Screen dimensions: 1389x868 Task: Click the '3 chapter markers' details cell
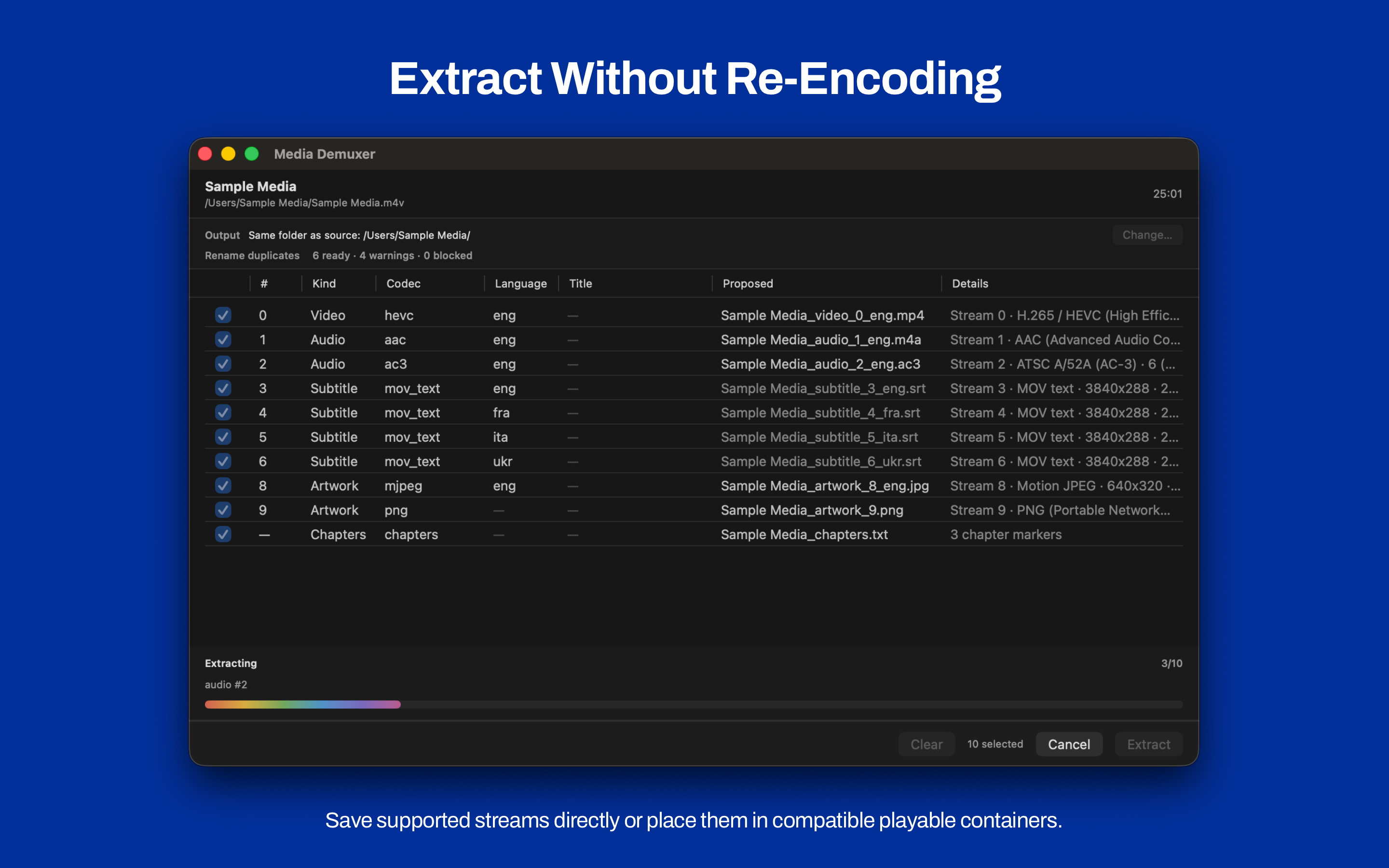1006,534
